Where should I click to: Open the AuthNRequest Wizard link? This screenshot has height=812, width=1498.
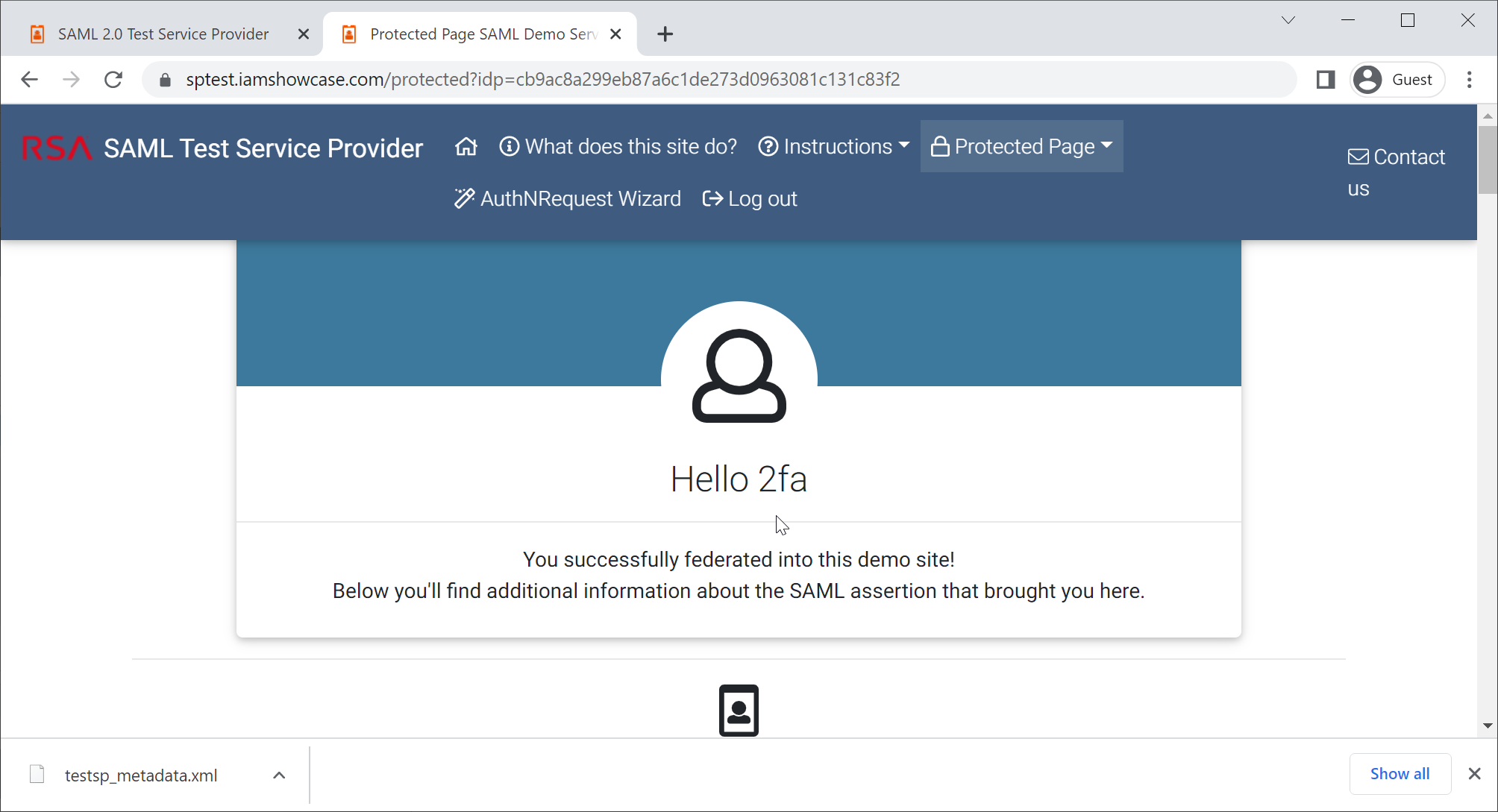[568, 199]
